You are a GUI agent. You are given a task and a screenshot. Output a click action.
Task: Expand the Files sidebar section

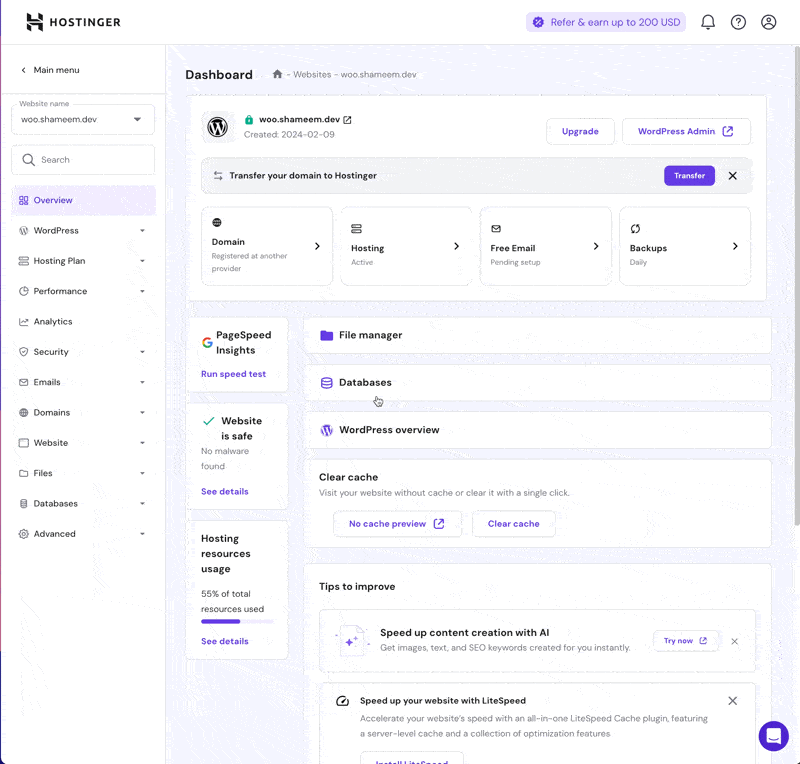tap(142, 473)
